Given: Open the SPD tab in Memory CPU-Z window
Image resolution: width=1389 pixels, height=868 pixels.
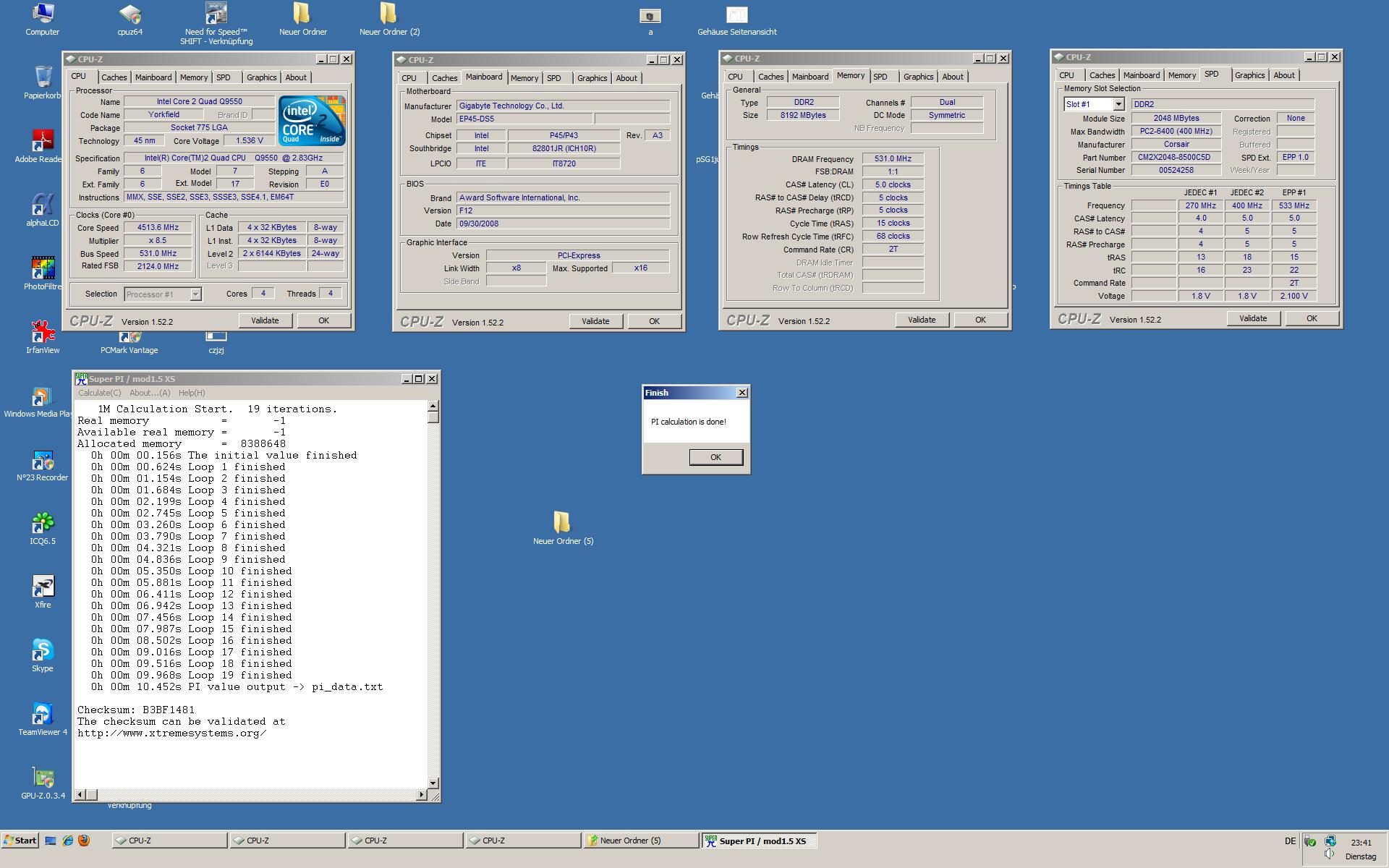Looking at the screenshot, I should tap(880, 77).
